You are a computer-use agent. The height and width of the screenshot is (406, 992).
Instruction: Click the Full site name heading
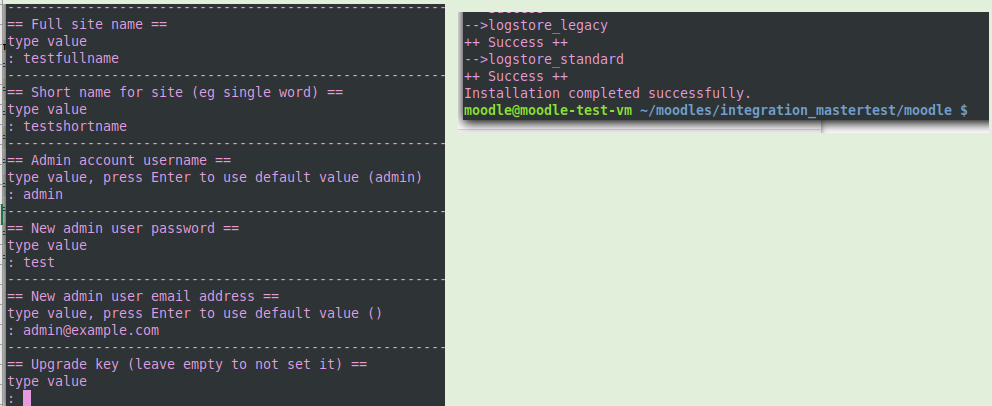pos(87,25)
